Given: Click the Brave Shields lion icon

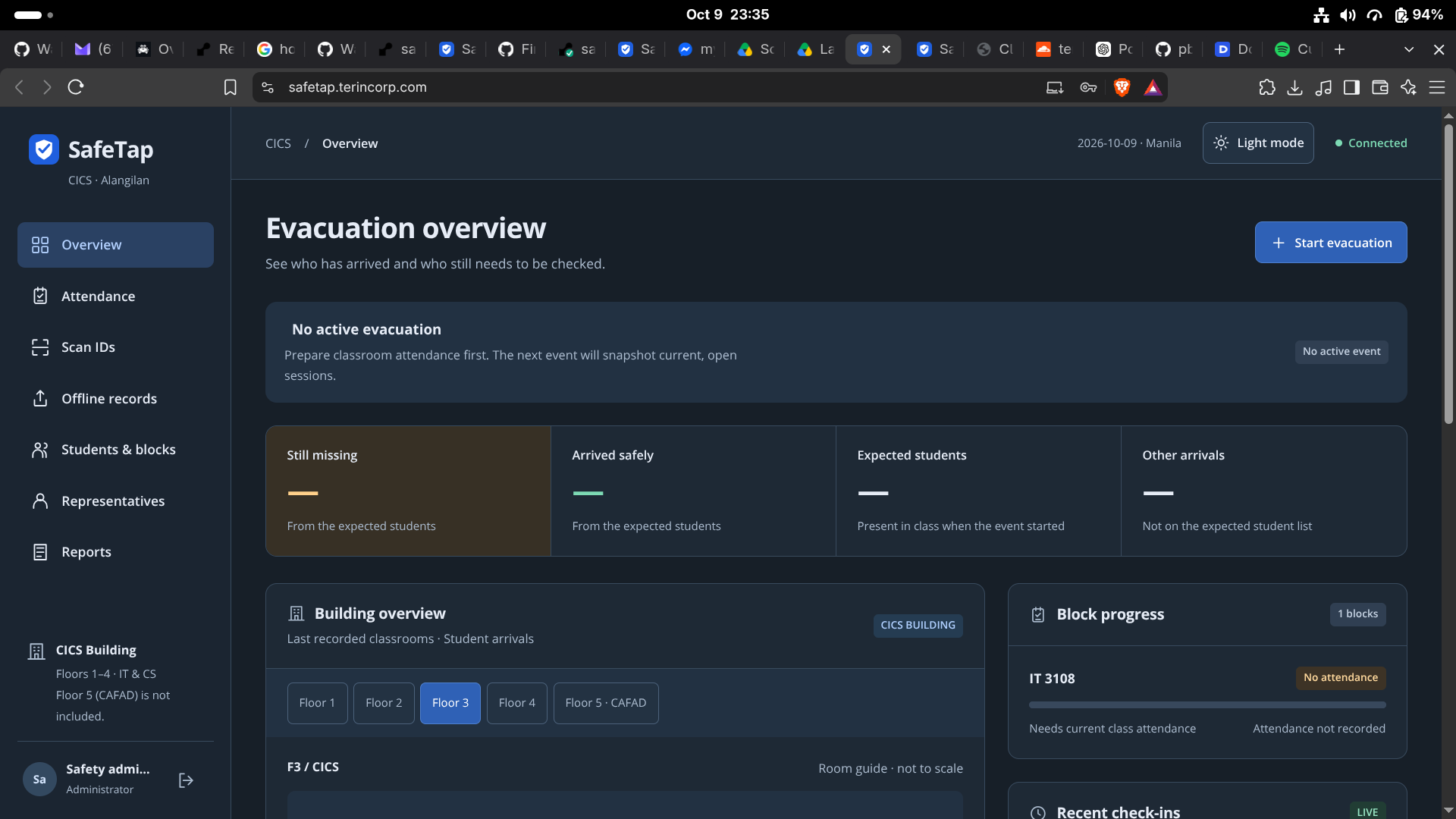Looking at the screenshot, I should point(1122,87).
